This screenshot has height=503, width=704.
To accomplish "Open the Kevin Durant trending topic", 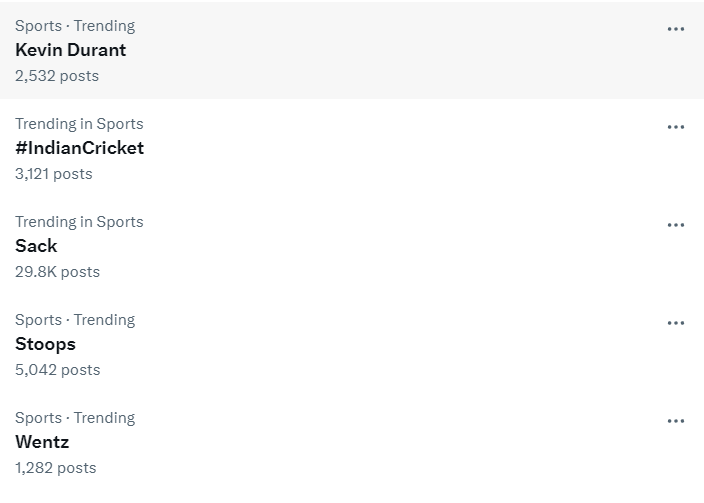I will pos(70,50).
